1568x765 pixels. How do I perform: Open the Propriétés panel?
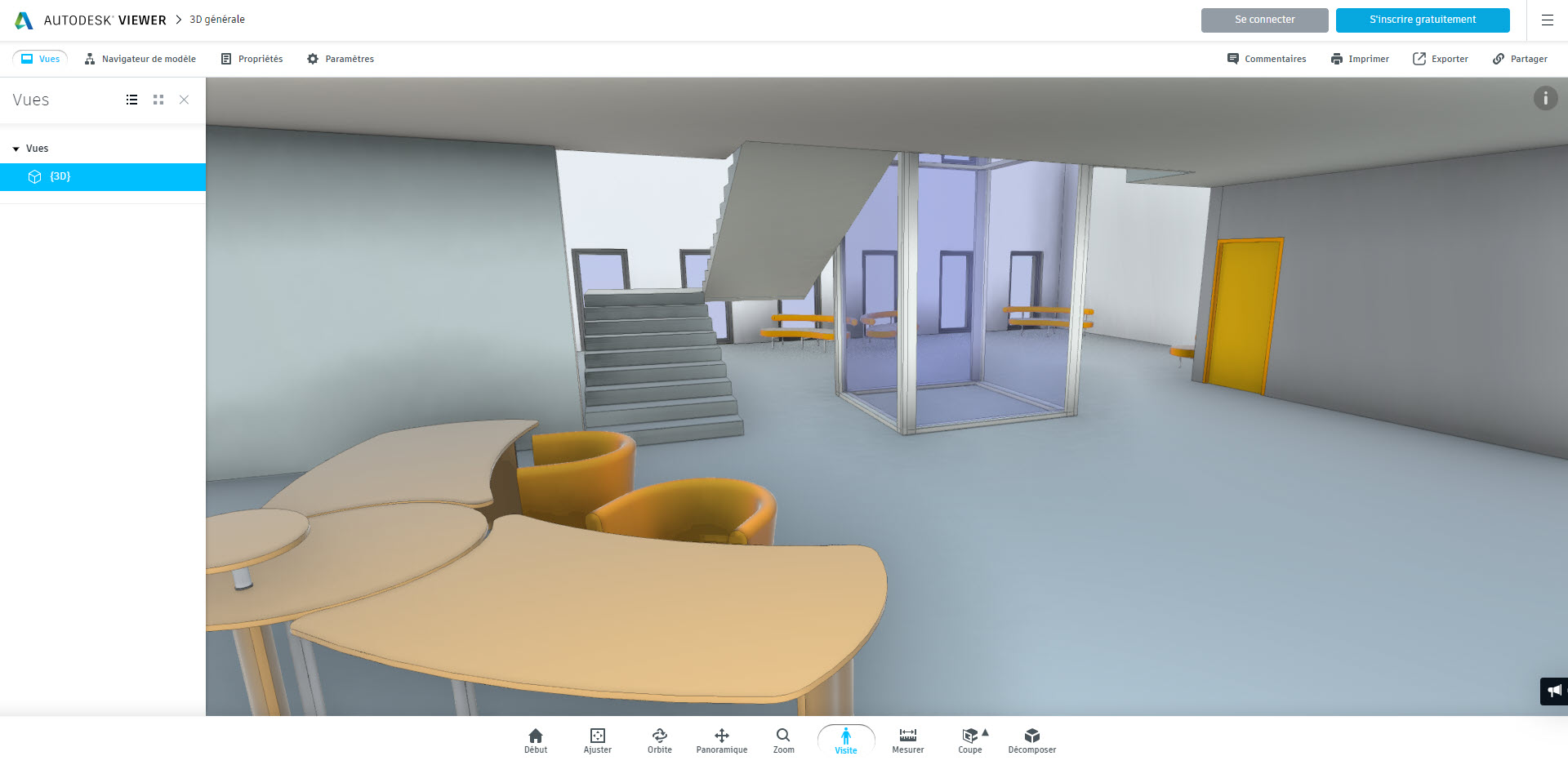(x=252, y=59)
